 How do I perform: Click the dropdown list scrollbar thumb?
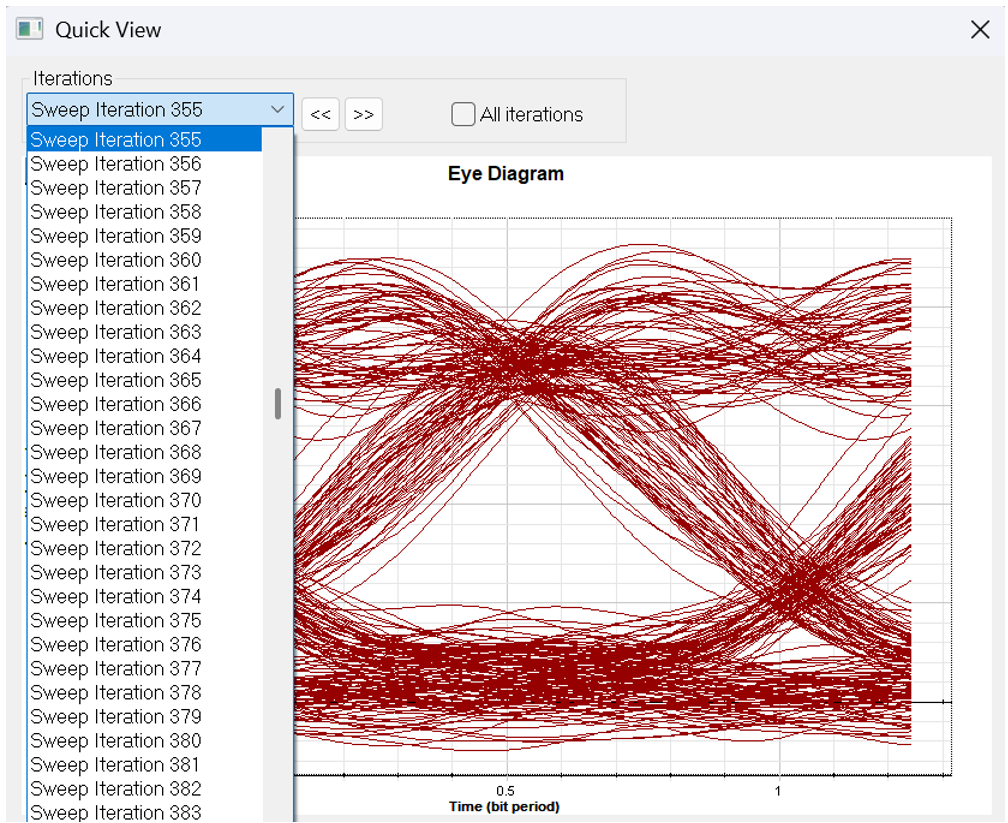click(x=278, y=404)
